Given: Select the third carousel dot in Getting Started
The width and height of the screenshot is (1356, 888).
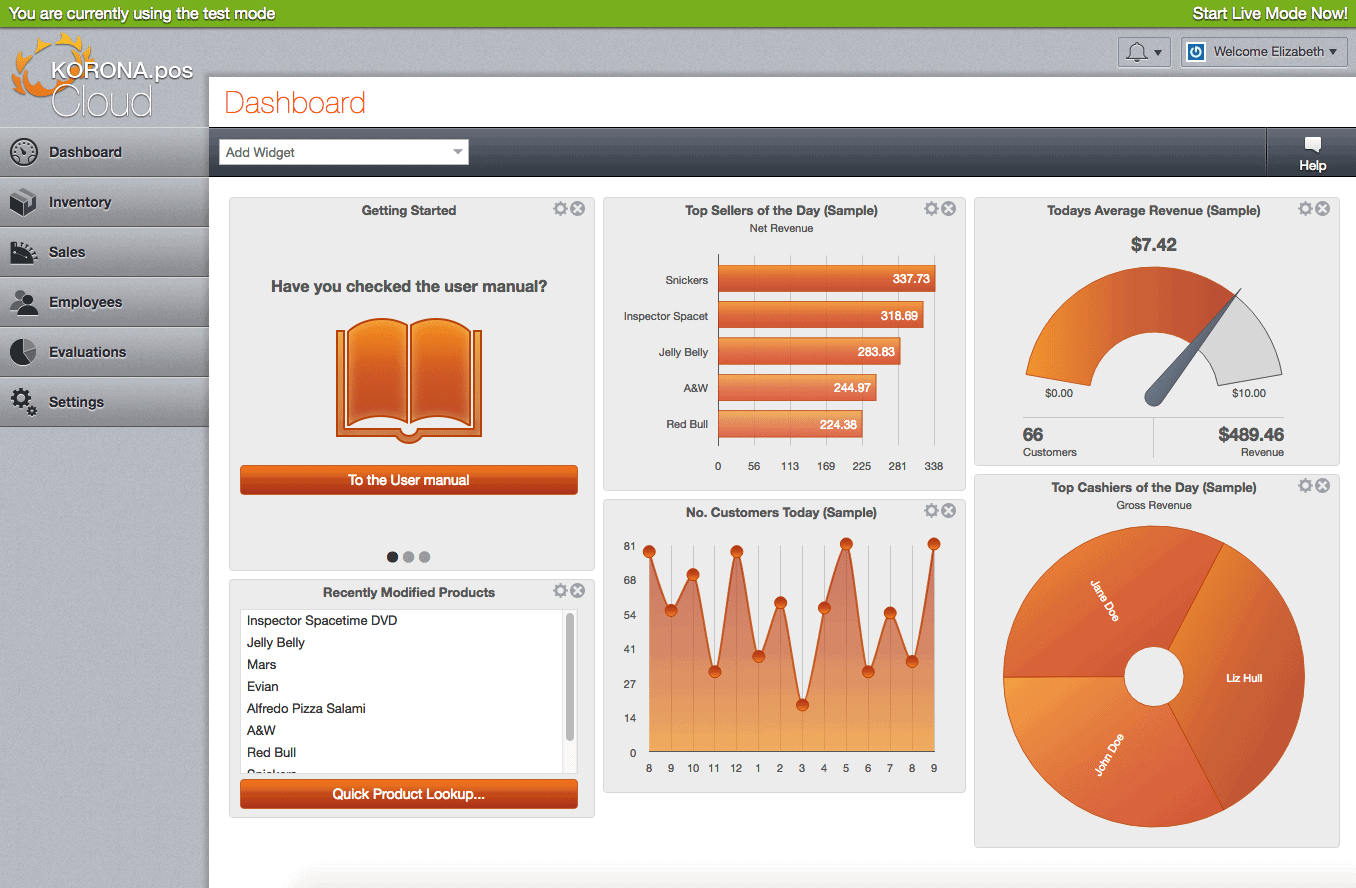Looking at the screenshot, I should point(424,557).
